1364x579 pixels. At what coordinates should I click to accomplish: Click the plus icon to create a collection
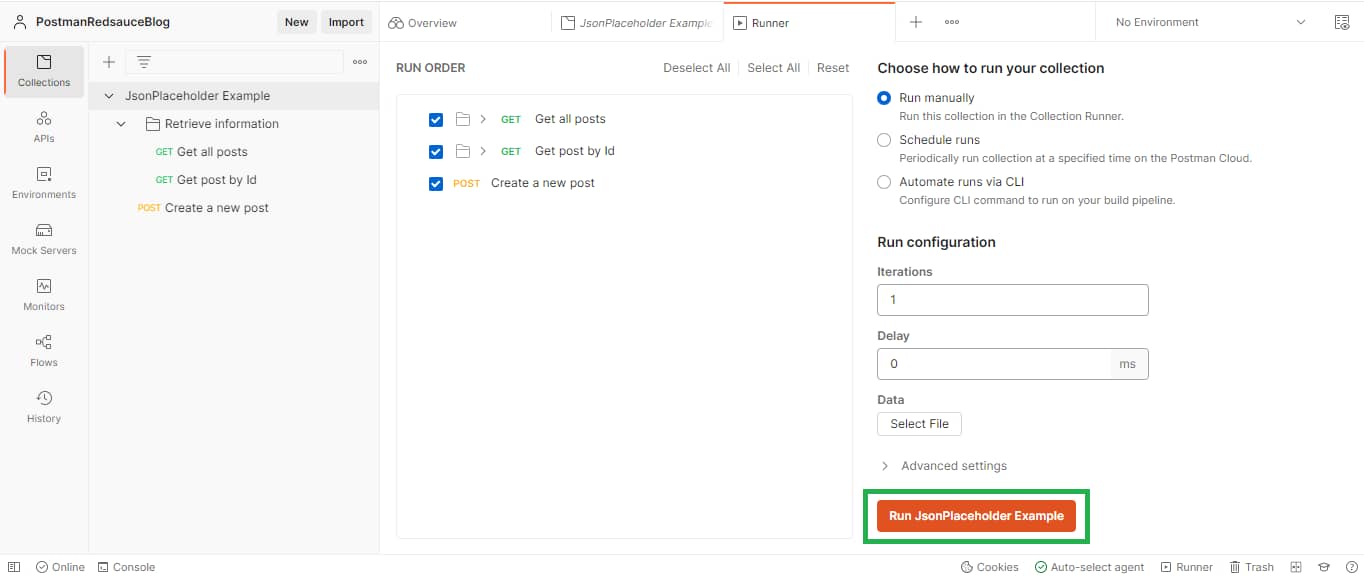(x=109, y=62)
